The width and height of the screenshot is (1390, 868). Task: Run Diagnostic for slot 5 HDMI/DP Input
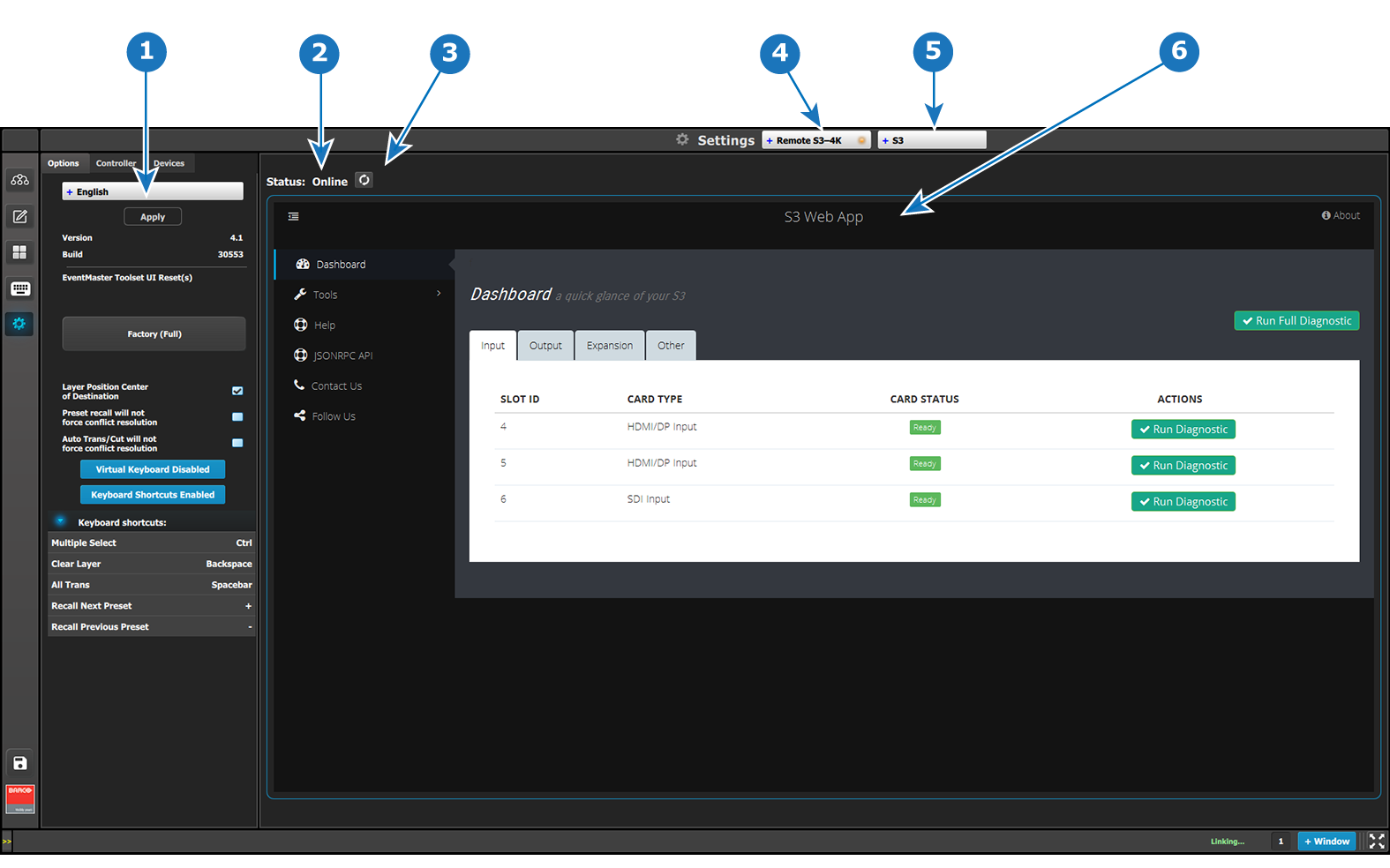click(1183, 466)
